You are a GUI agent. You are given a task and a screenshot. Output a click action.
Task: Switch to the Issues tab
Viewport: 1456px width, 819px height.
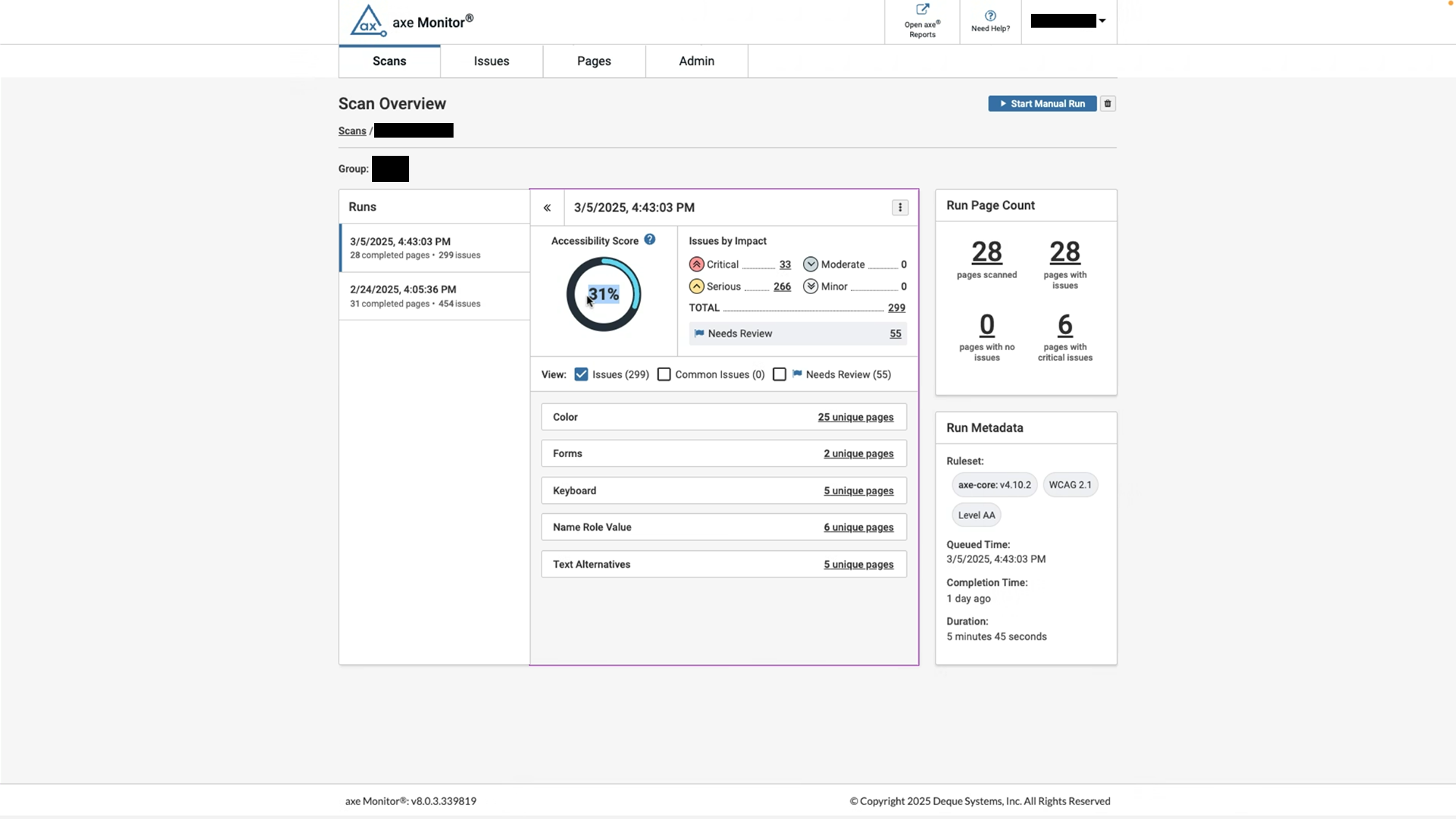(x=491, y=61)
